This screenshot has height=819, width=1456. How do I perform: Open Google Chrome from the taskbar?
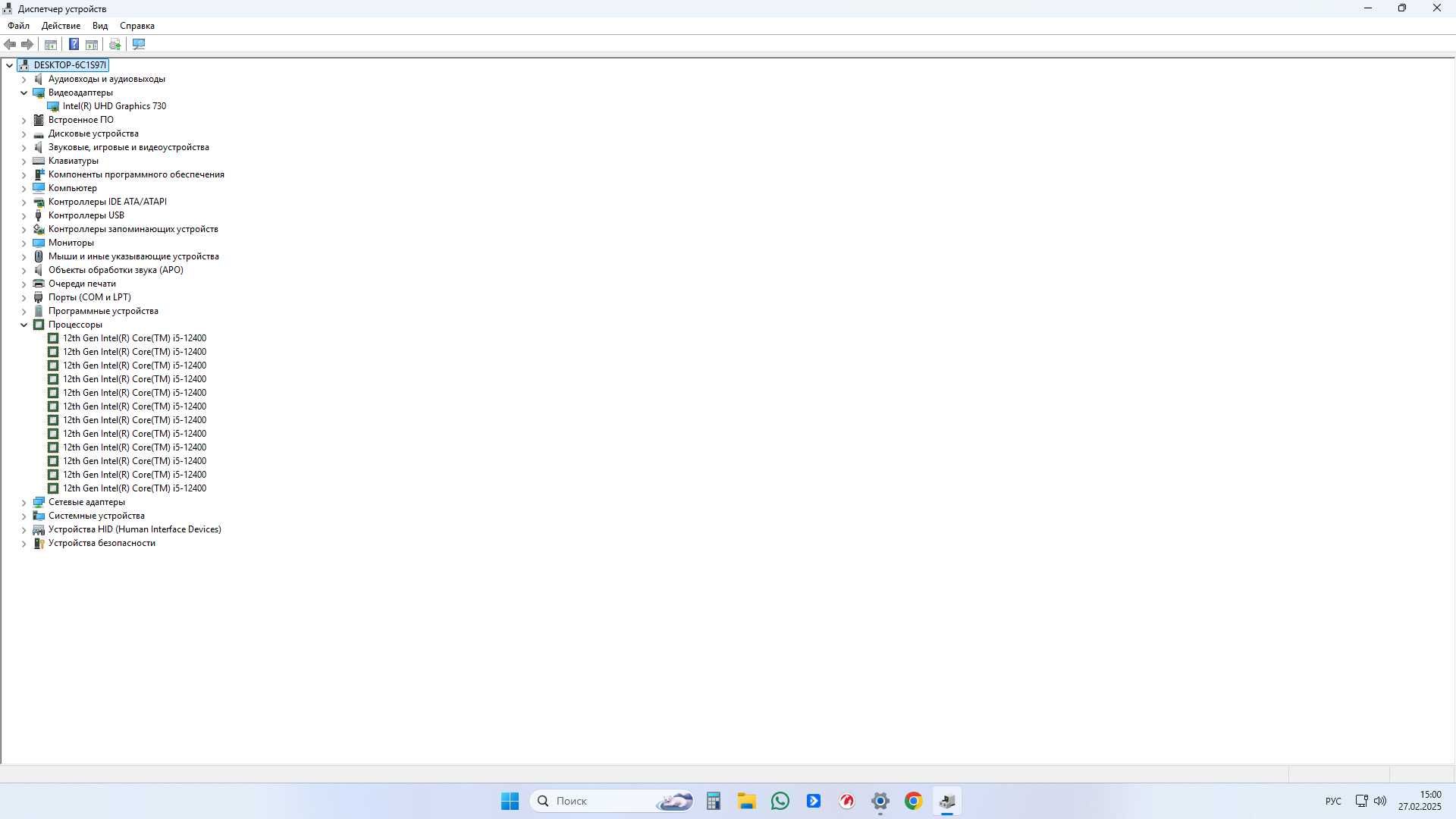[914, 801]
